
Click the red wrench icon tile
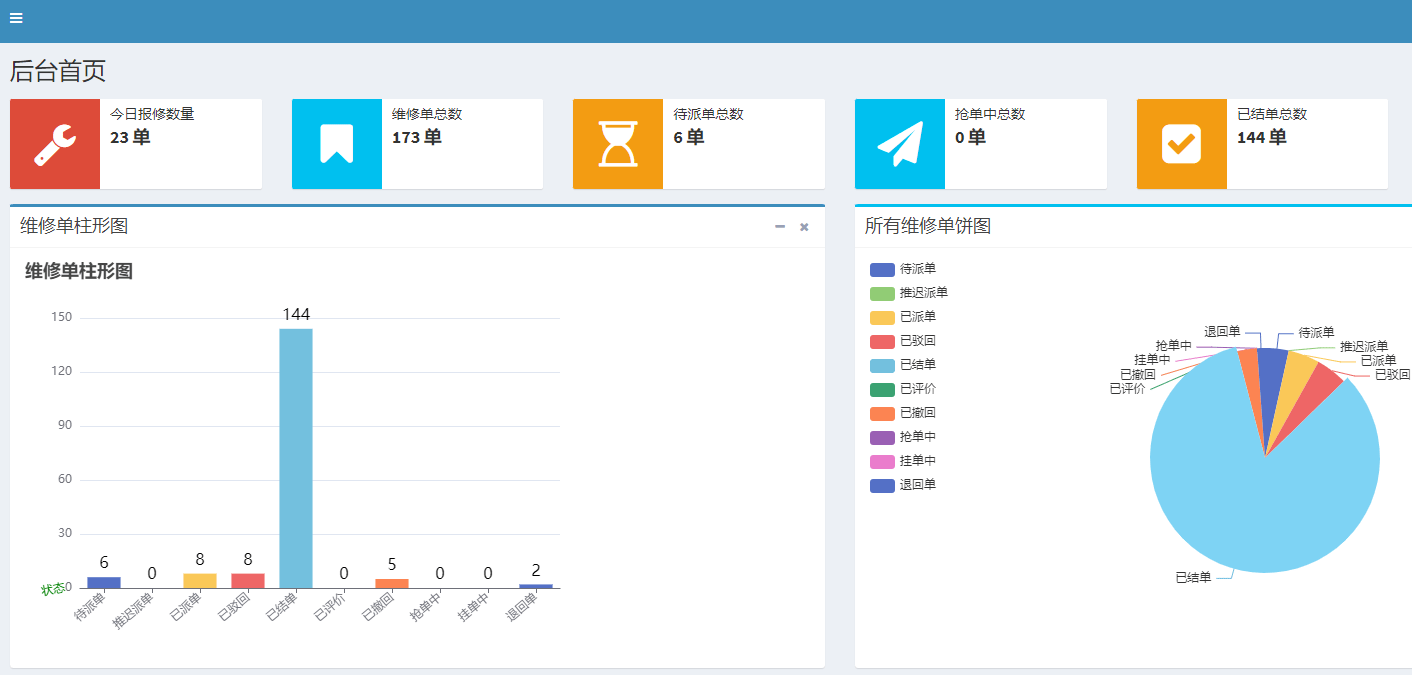coord(55,144)
